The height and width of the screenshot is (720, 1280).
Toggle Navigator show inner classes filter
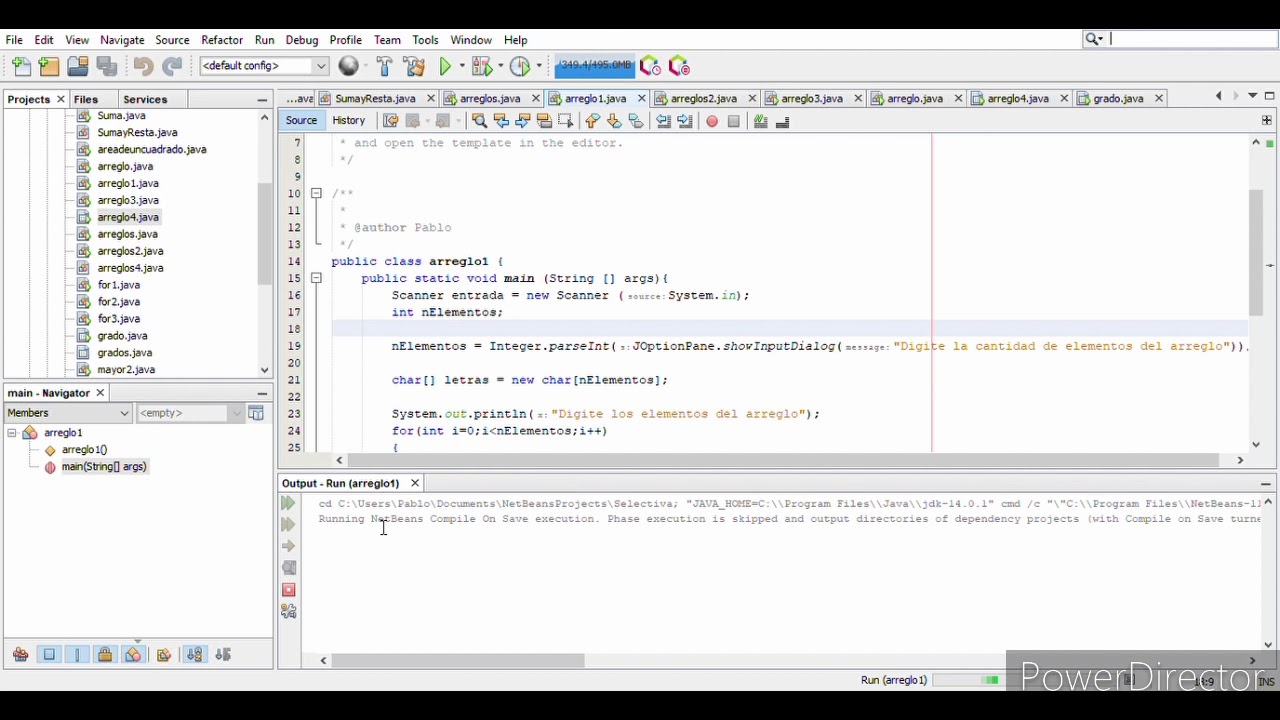pos(133,655)
